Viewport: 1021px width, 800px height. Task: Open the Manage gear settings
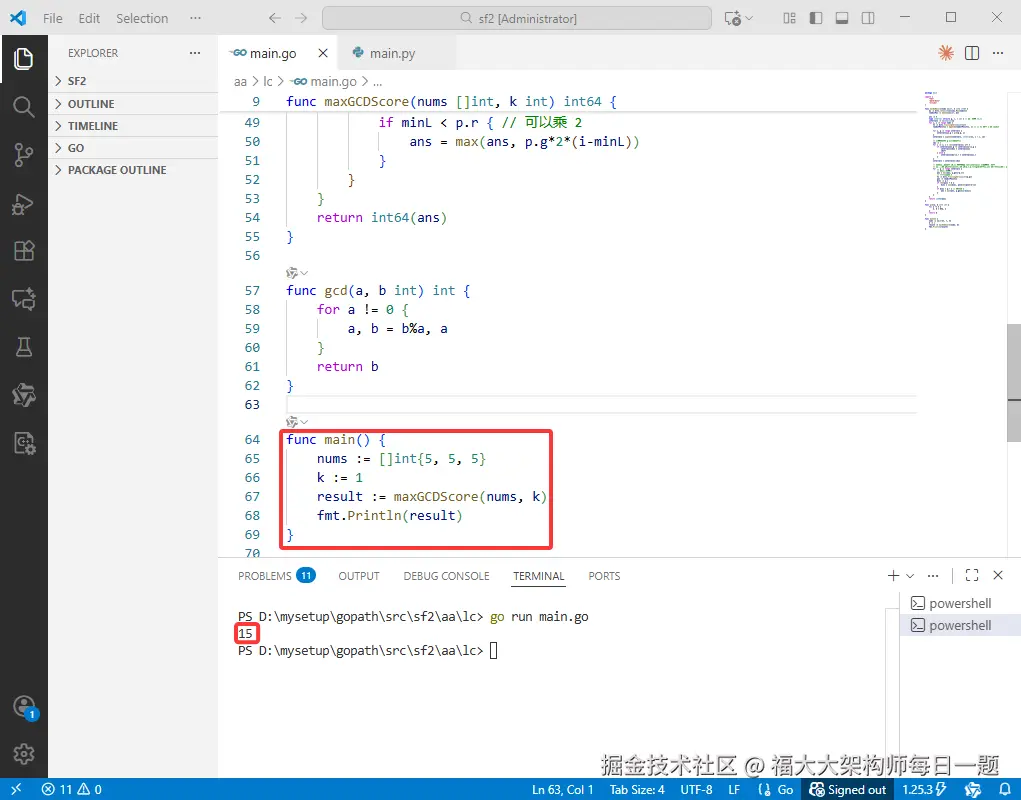23,754
